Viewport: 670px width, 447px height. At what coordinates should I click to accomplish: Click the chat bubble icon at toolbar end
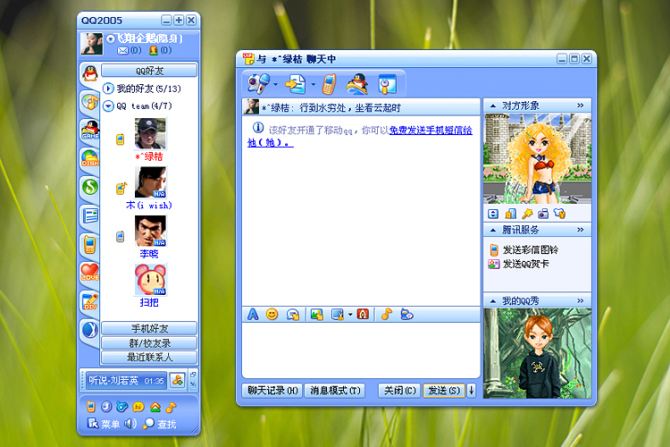pos(407,315)
